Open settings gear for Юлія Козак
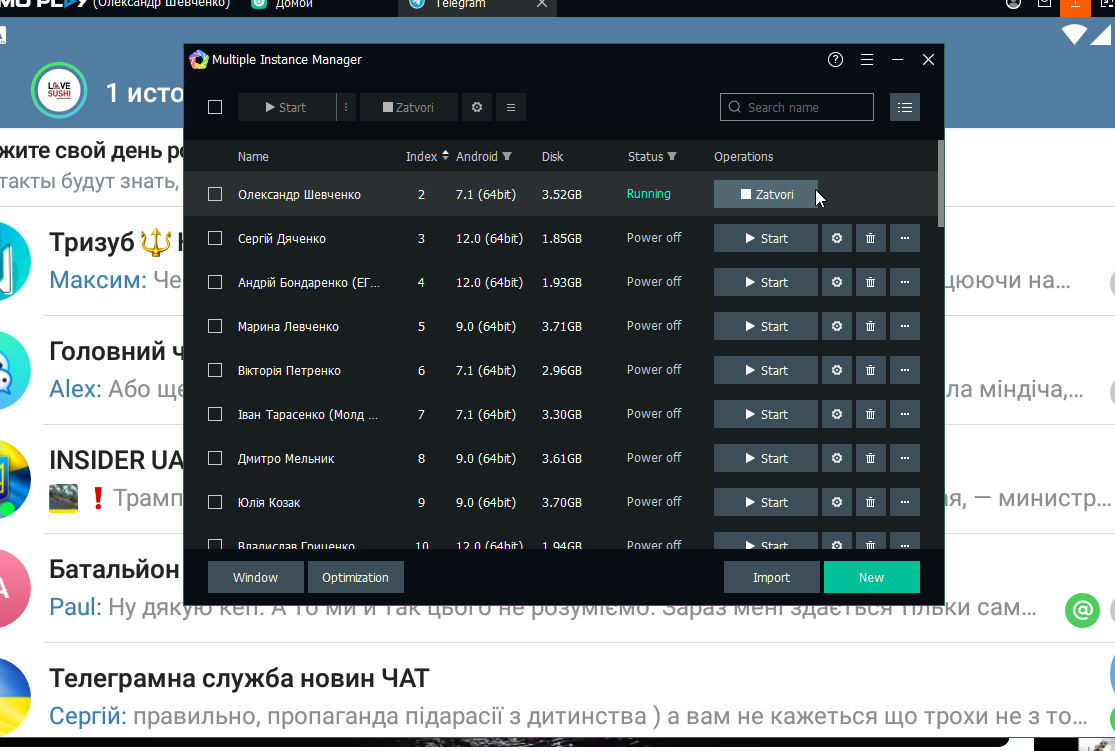1115x751 pixels. click(837, 503)
